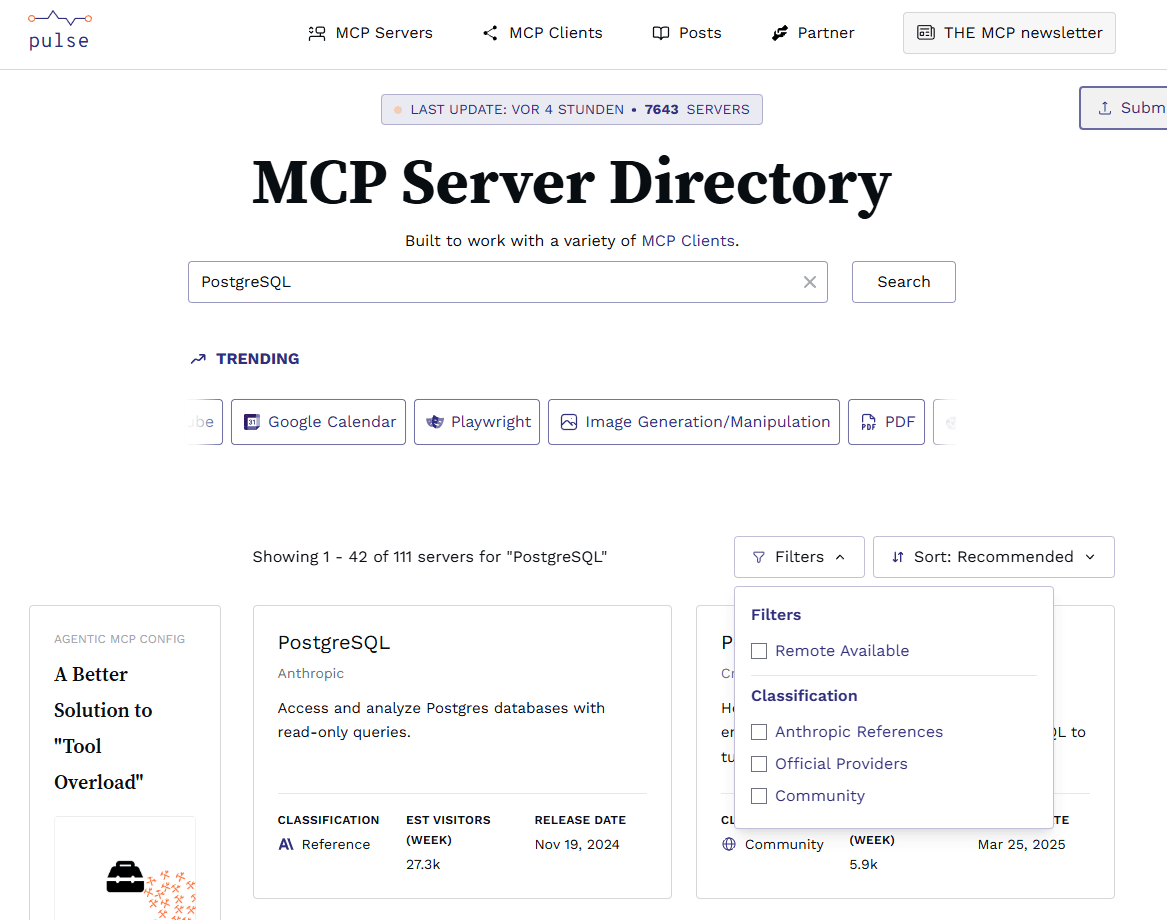Viewport: 1167px width, 920px height.
Task: Open the Sort: Recommended dropdown
Action: pos(993,556)
